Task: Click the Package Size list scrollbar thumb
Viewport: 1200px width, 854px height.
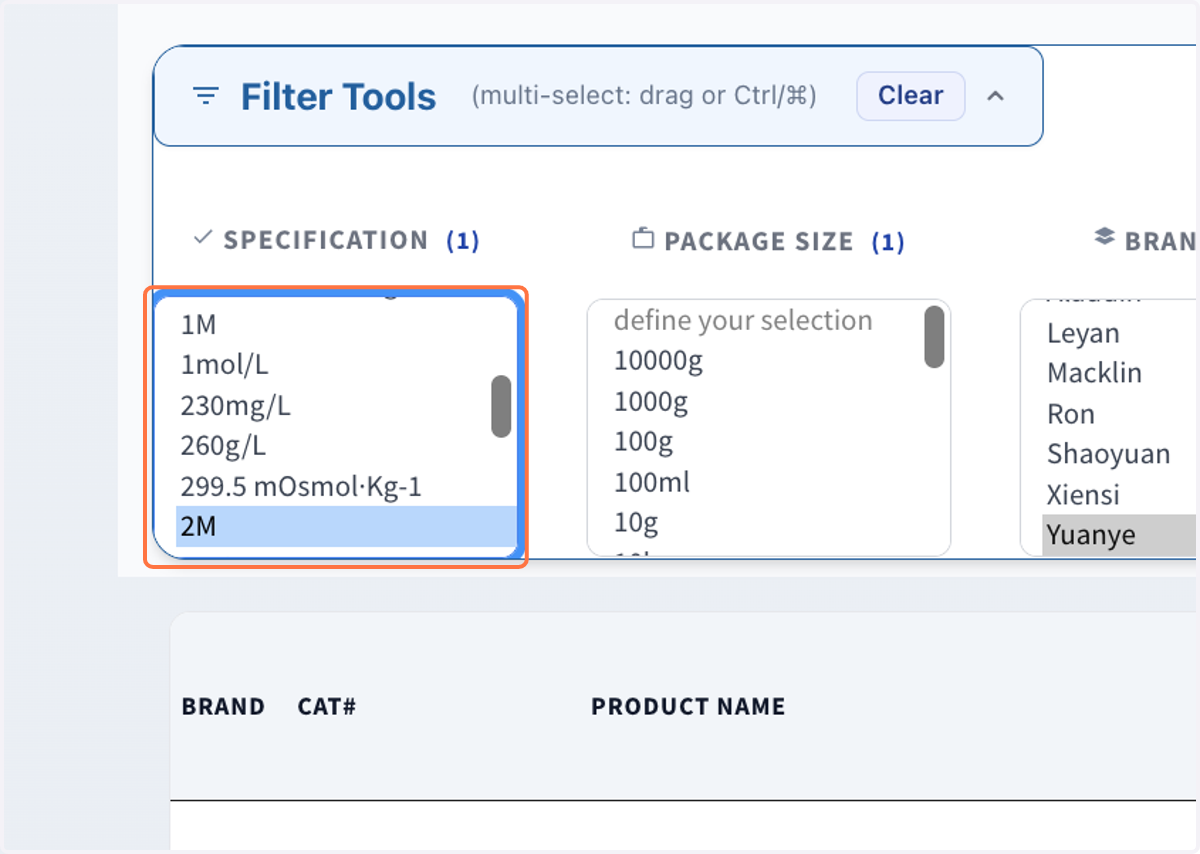Action: coord(935,337)
